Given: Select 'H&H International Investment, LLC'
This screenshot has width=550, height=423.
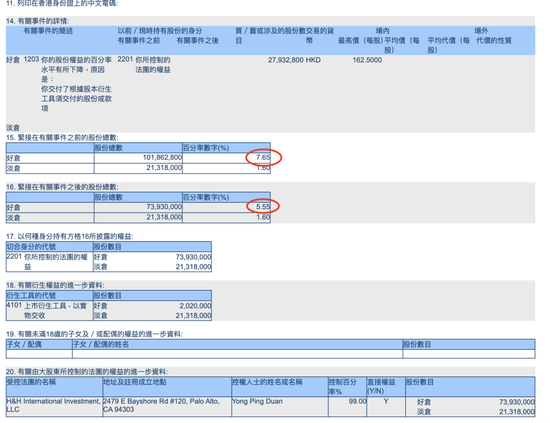Looking at the screenshot, I should 54,405.
